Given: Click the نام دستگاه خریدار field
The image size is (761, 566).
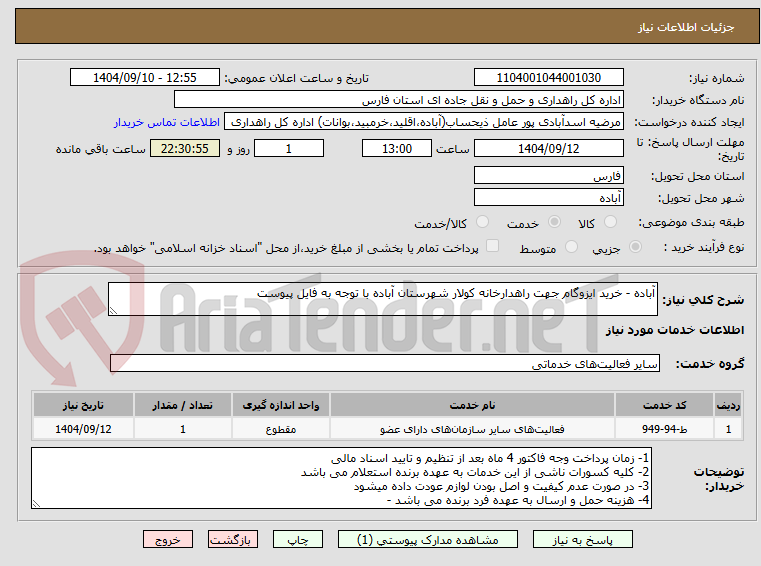Looking at the screenshot, I should [x=398, y=100].
